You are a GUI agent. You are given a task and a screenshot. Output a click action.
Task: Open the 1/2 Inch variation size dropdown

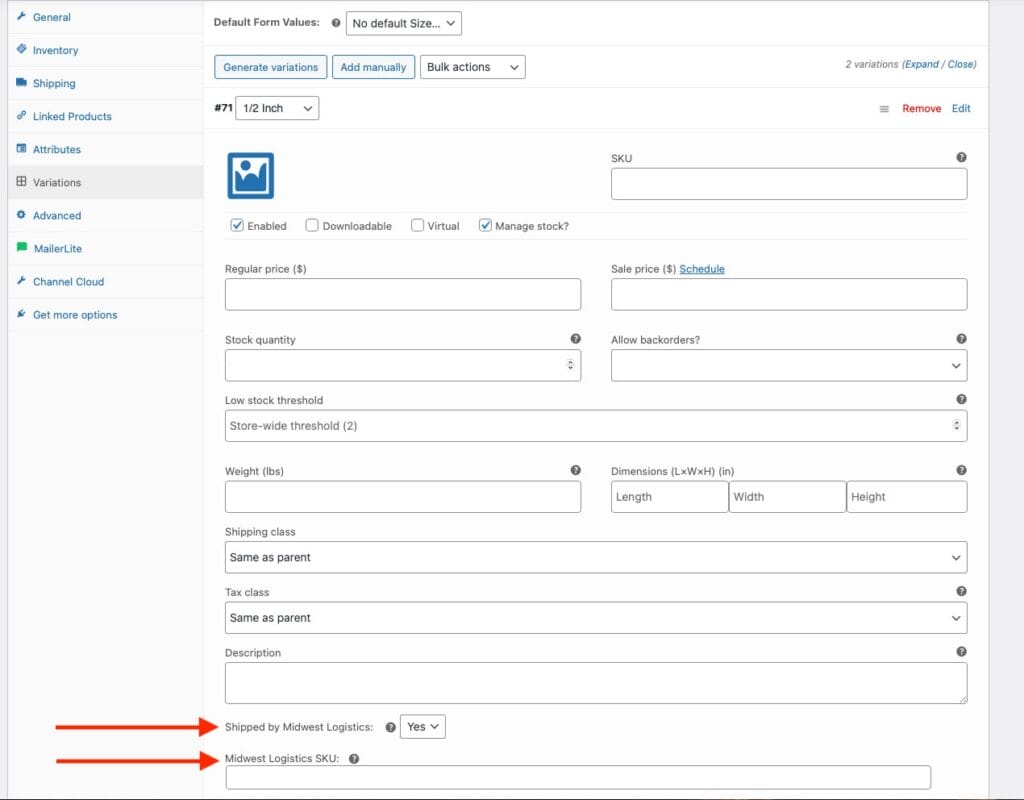277,107
